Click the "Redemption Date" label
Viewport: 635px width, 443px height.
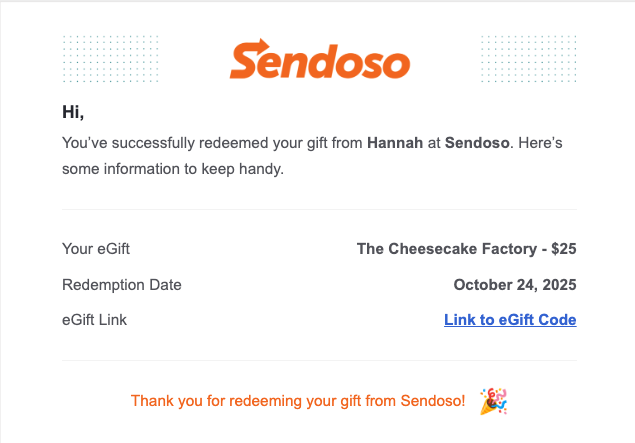(122, 284)
